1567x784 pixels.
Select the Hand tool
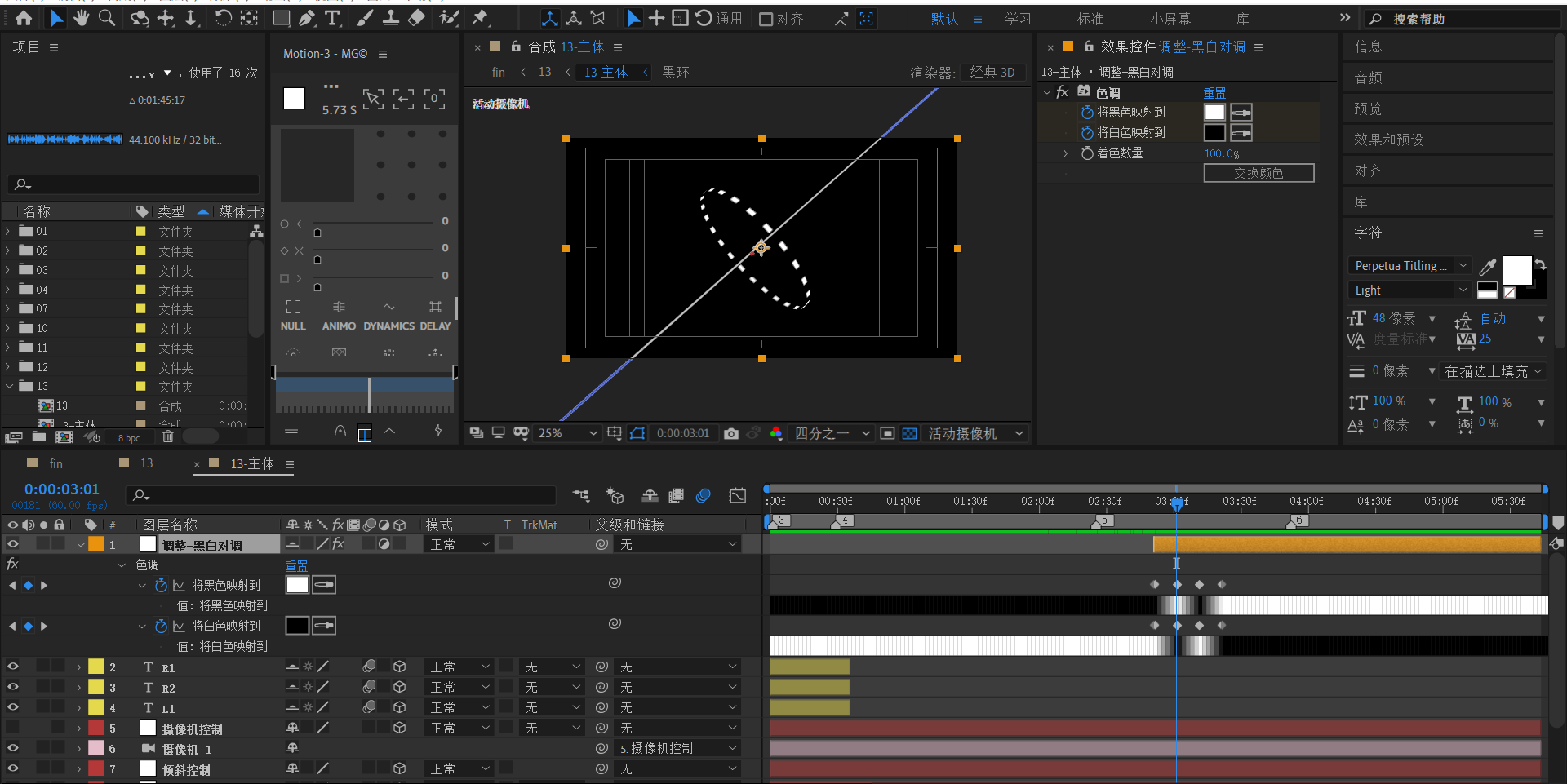(82, 18)
